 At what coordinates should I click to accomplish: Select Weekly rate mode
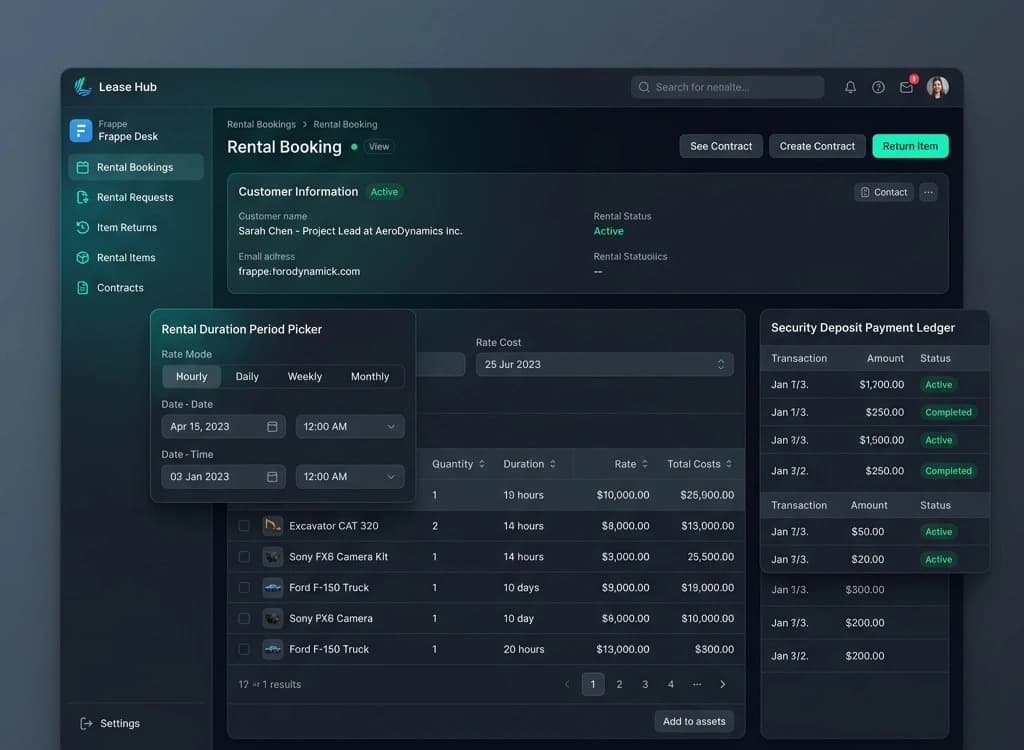[304, 376]
